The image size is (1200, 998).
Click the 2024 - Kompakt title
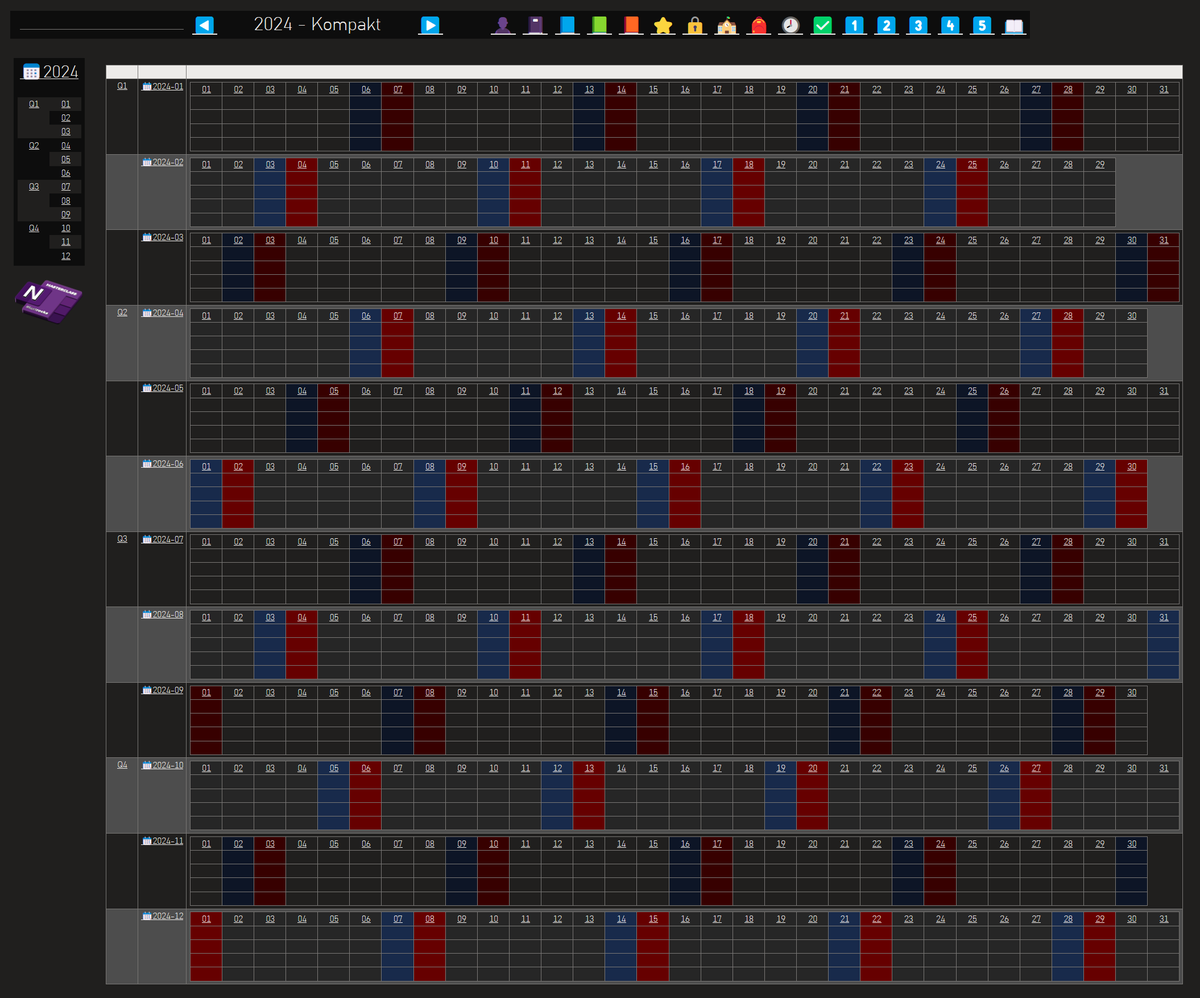coord(317,25)
